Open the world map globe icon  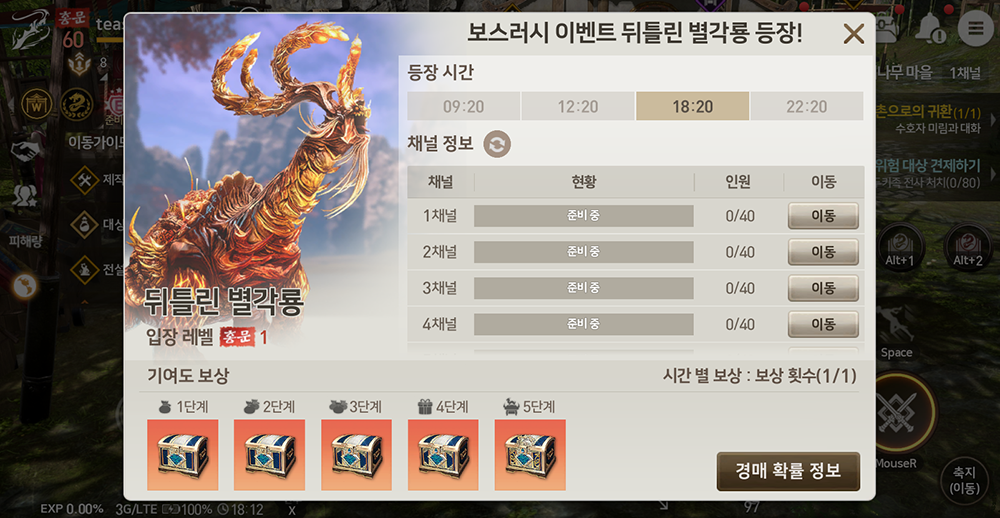coord(26,286)
